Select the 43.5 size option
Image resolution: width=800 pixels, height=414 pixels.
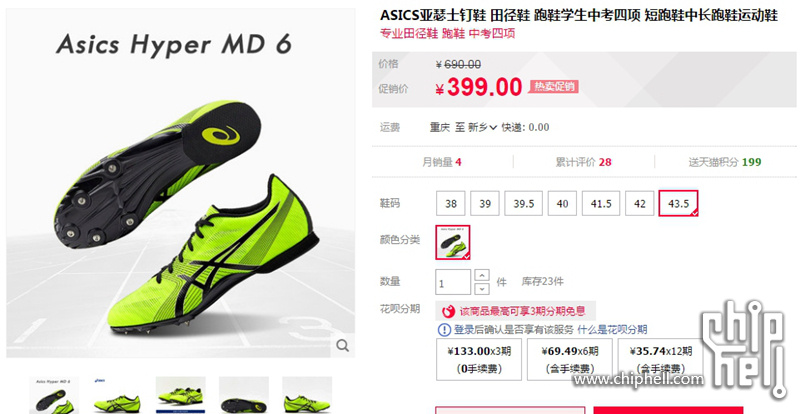679,203
